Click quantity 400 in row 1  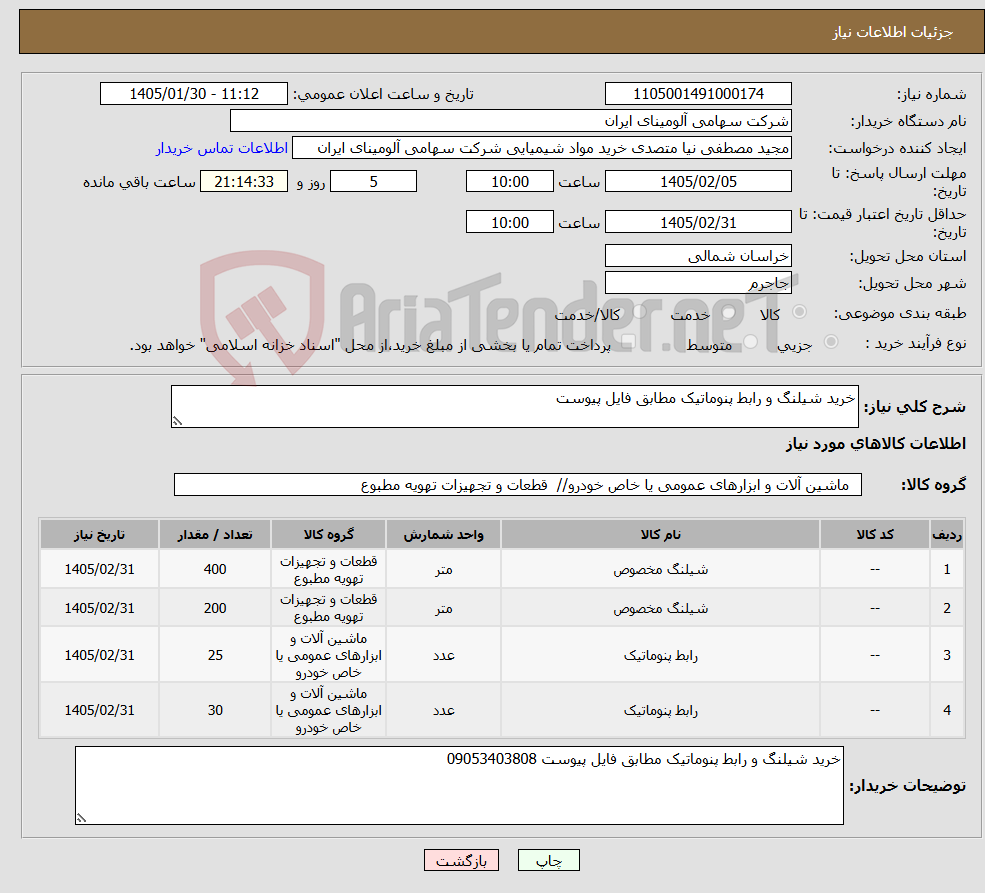(x=215, y=570)
